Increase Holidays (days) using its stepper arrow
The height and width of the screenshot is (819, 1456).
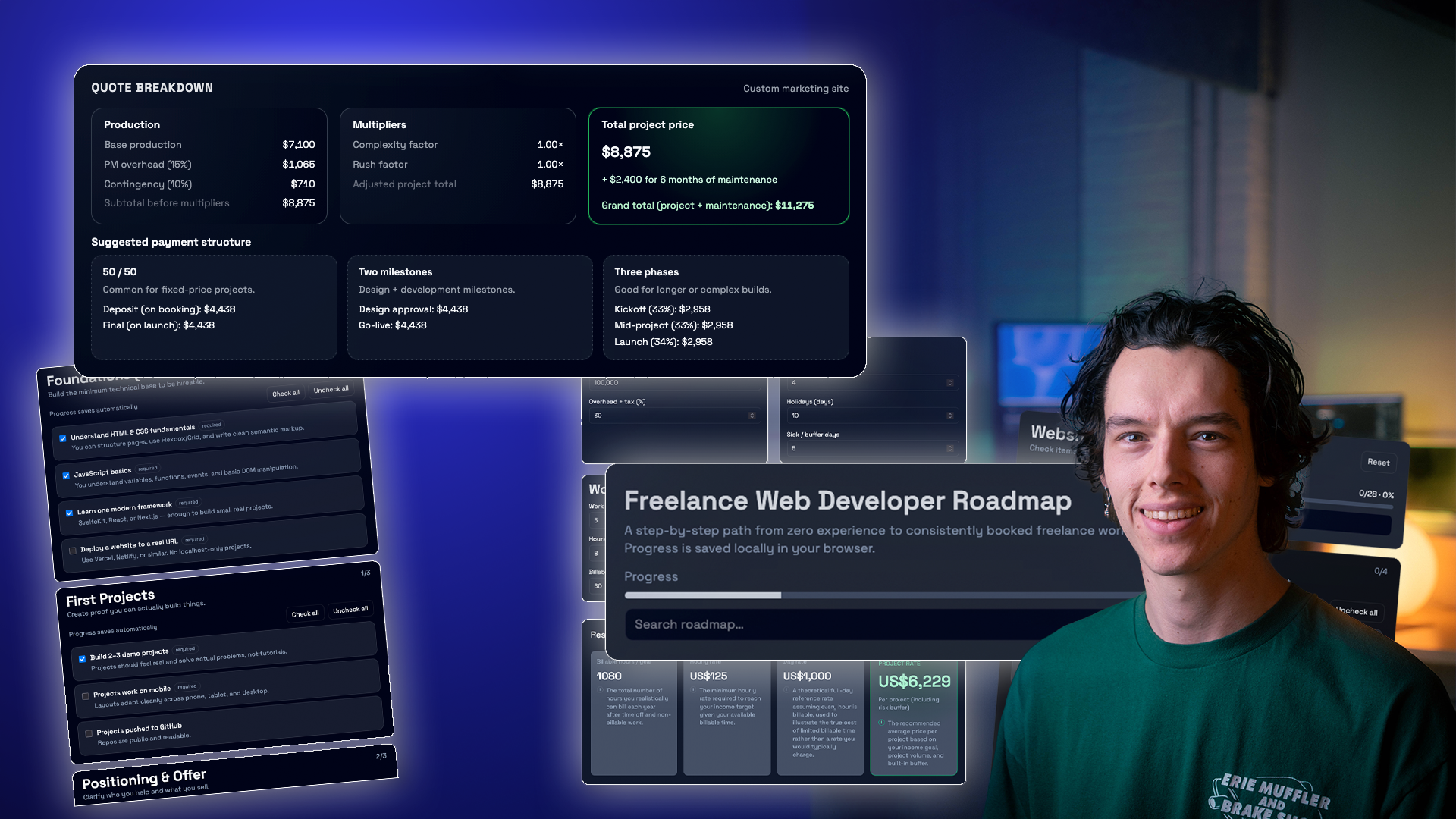point(949,413)
